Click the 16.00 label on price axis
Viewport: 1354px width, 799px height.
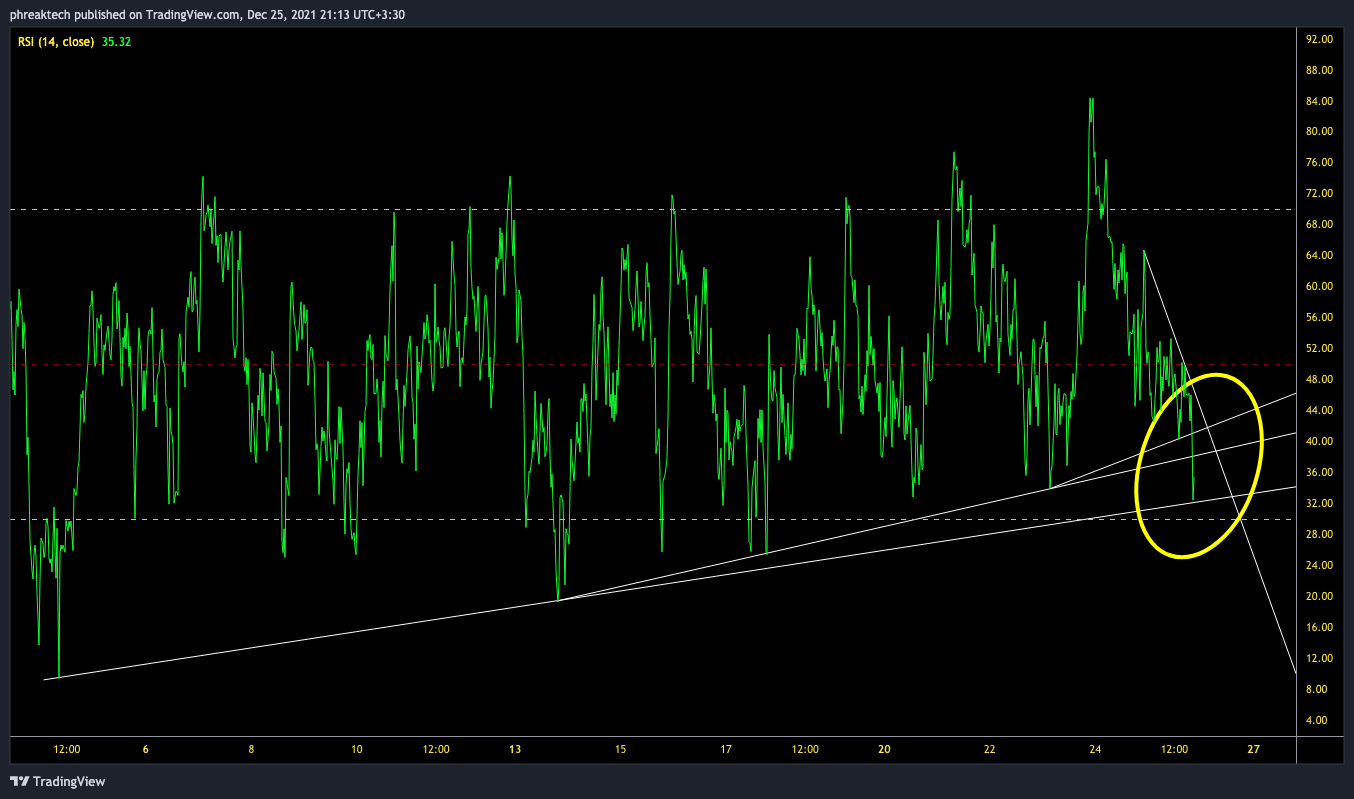click(x=1320, y=627)
